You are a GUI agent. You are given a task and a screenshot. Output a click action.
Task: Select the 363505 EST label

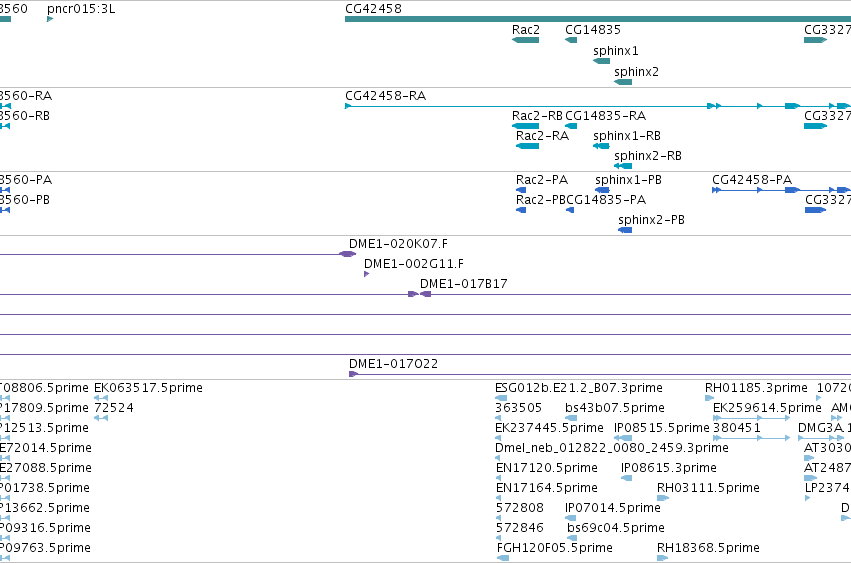(518, 408)
